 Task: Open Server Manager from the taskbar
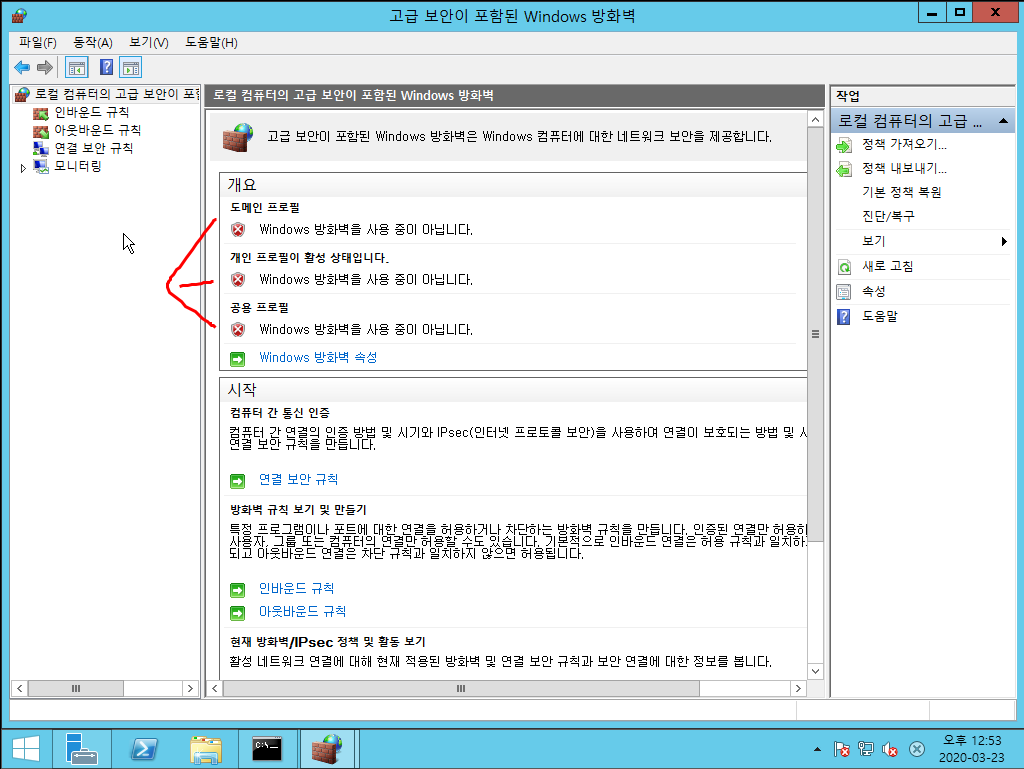tap(82, 749)
